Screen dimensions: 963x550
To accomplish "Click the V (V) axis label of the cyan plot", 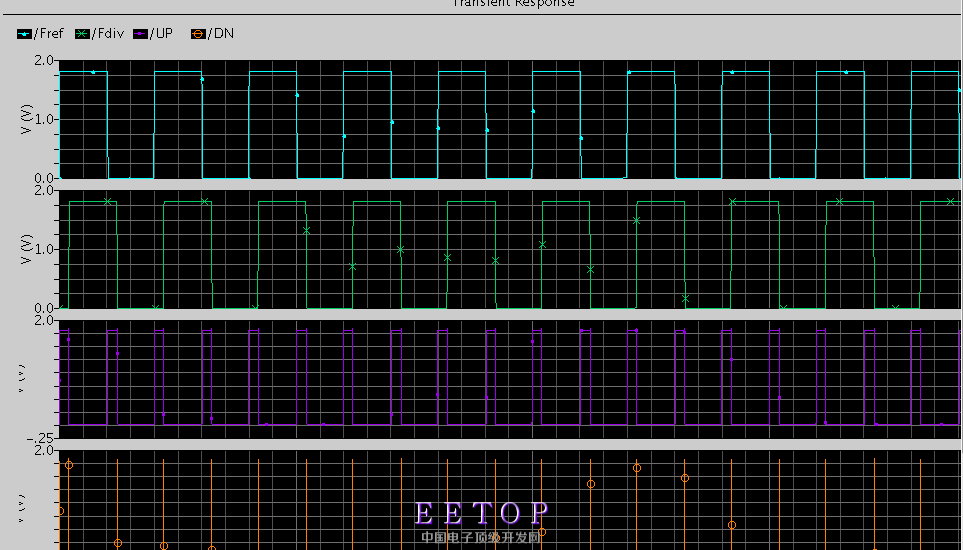I will tap(26, 120).
